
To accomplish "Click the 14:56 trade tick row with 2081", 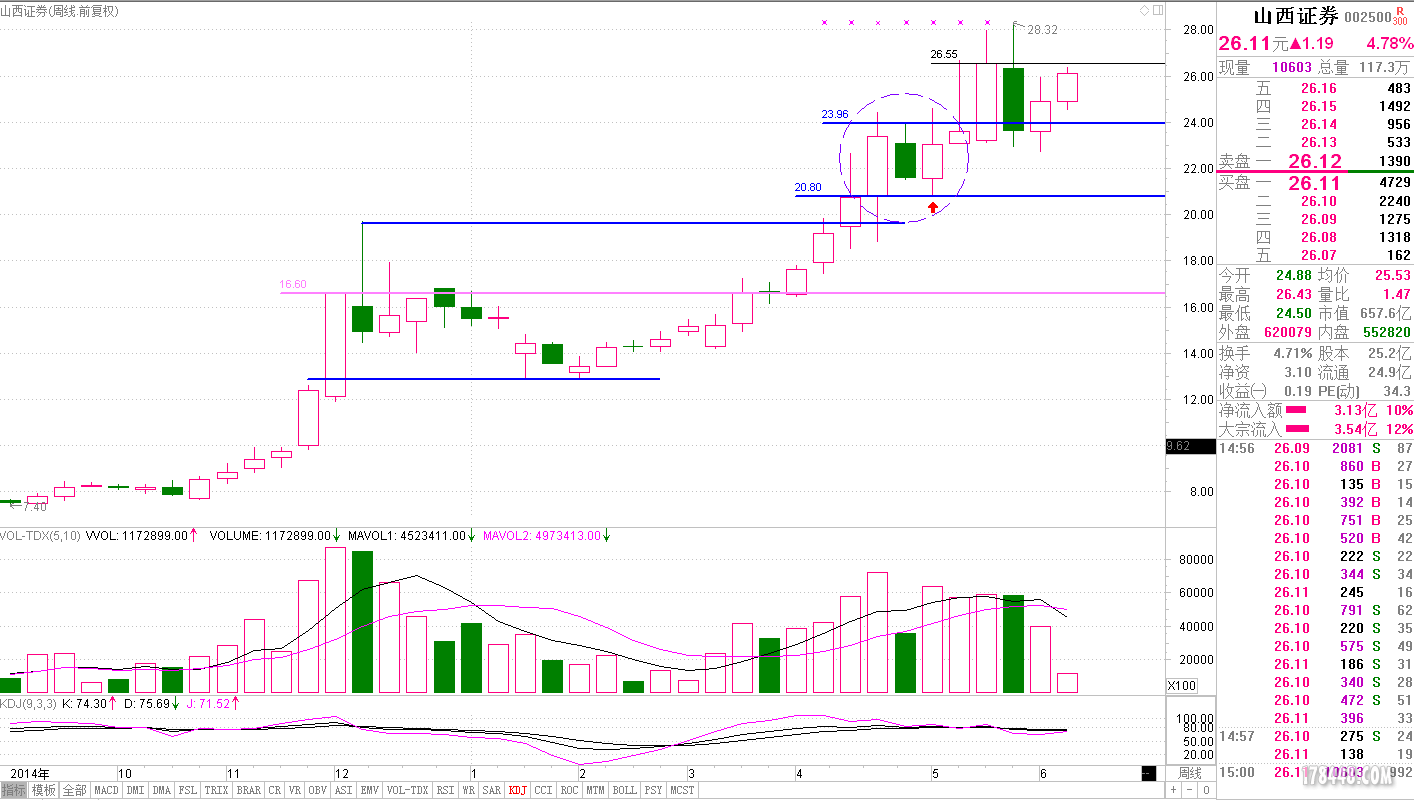I will (1315, 448).
